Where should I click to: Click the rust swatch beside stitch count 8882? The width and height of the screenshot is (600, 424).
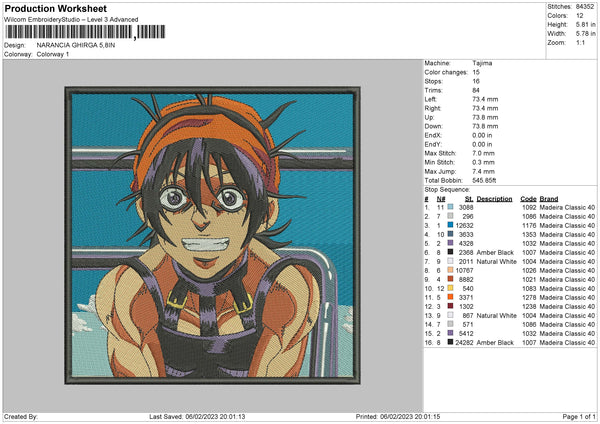[450, 279]
